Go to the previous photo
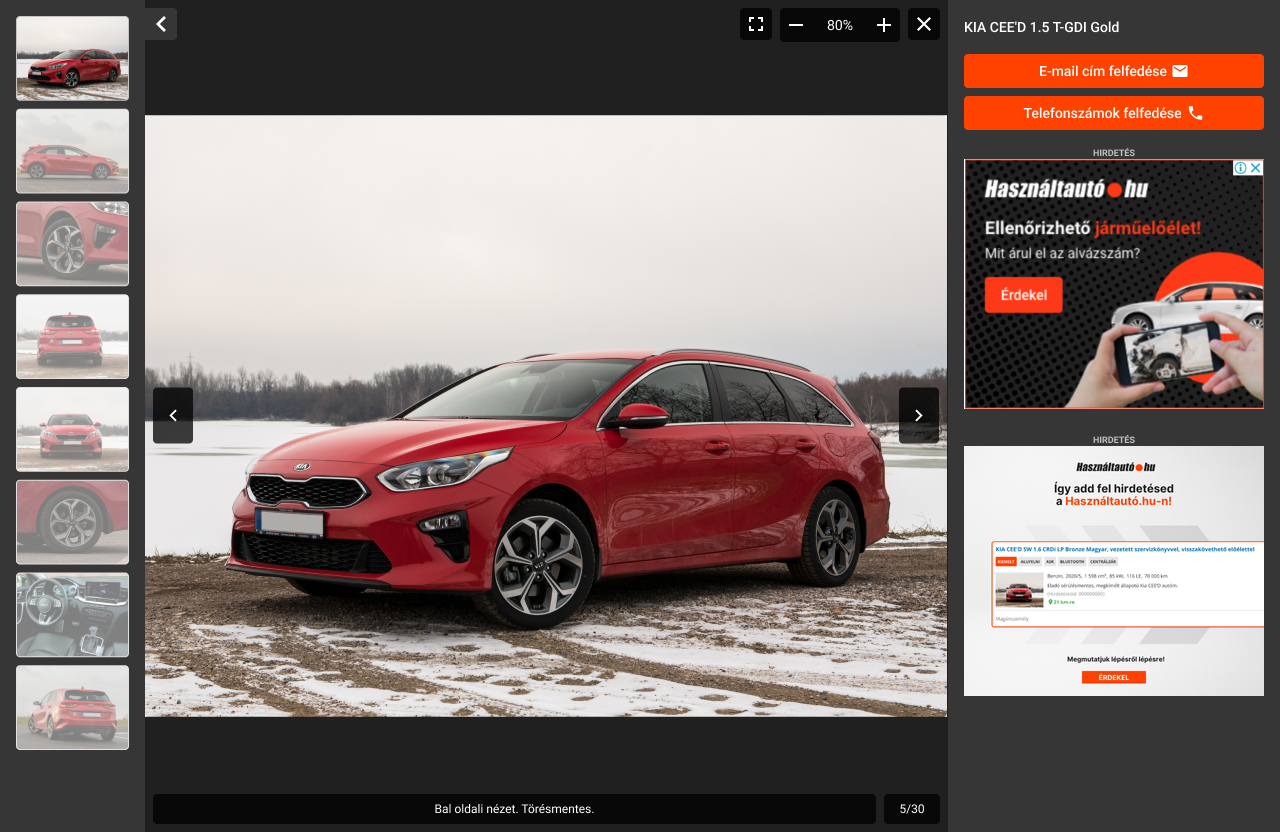Viewport: 1280px width, 832px height. click(173, 415)
